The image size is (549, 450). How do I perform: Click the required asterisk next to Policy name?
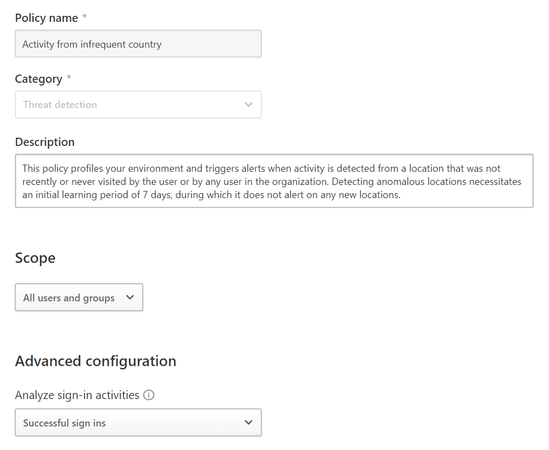coord(84,16)
